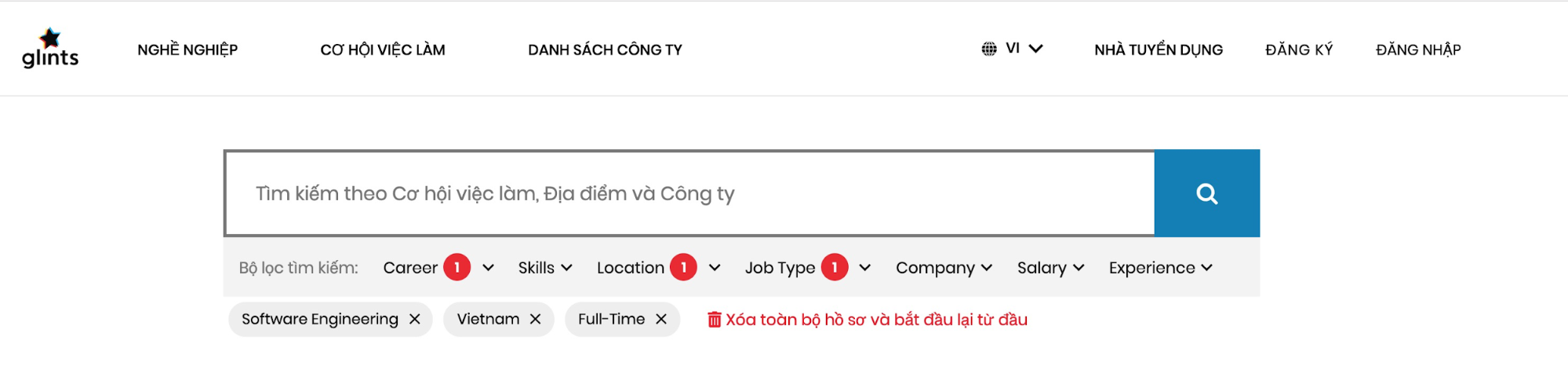1568x366 pixels.
Task: Open the NGHỀ NGHIỆP menu
Action: (x=187, y=49)
